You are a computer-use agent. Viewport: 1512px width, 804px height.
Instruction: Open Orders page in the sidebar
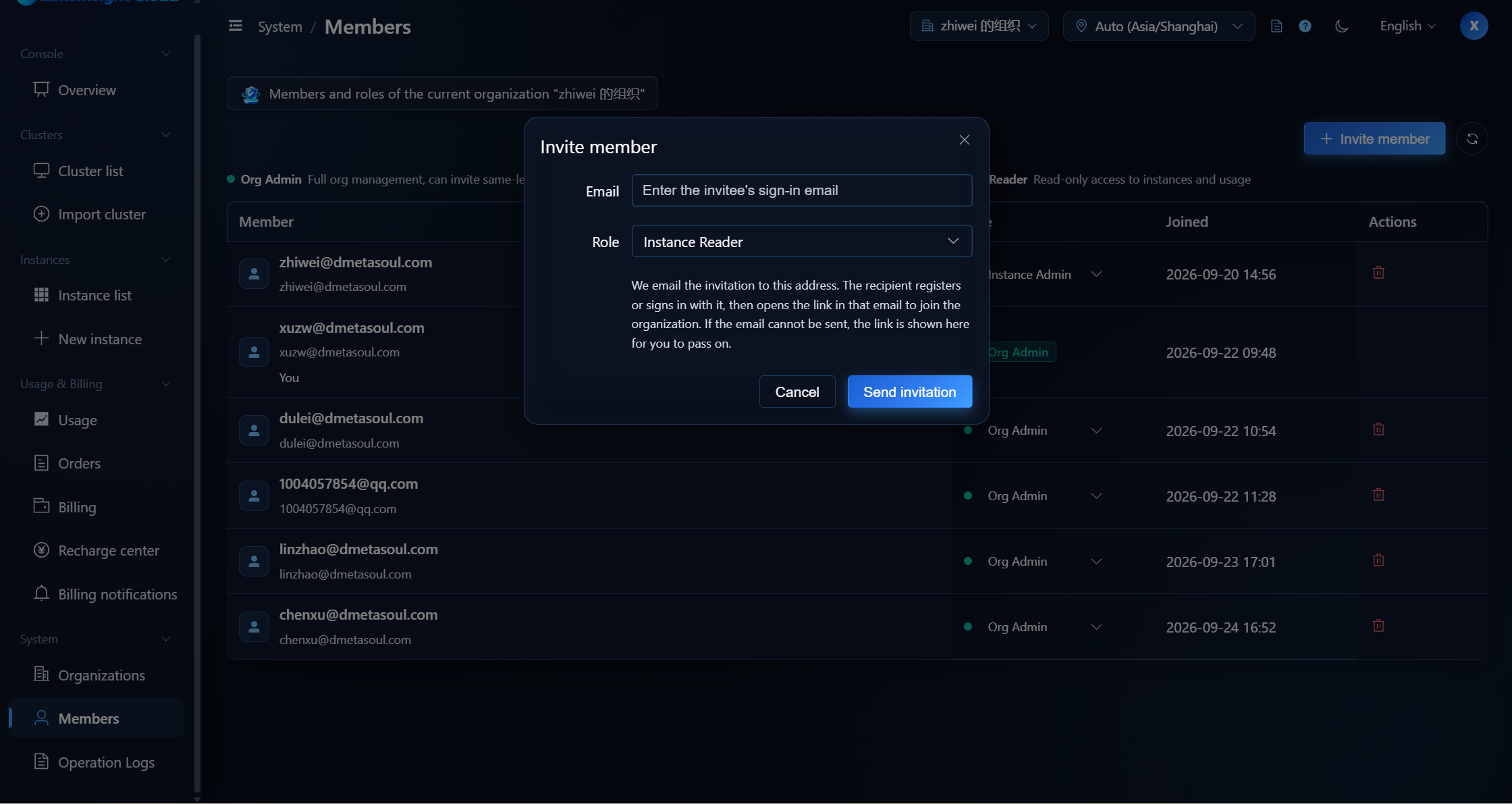pos(97,464)
